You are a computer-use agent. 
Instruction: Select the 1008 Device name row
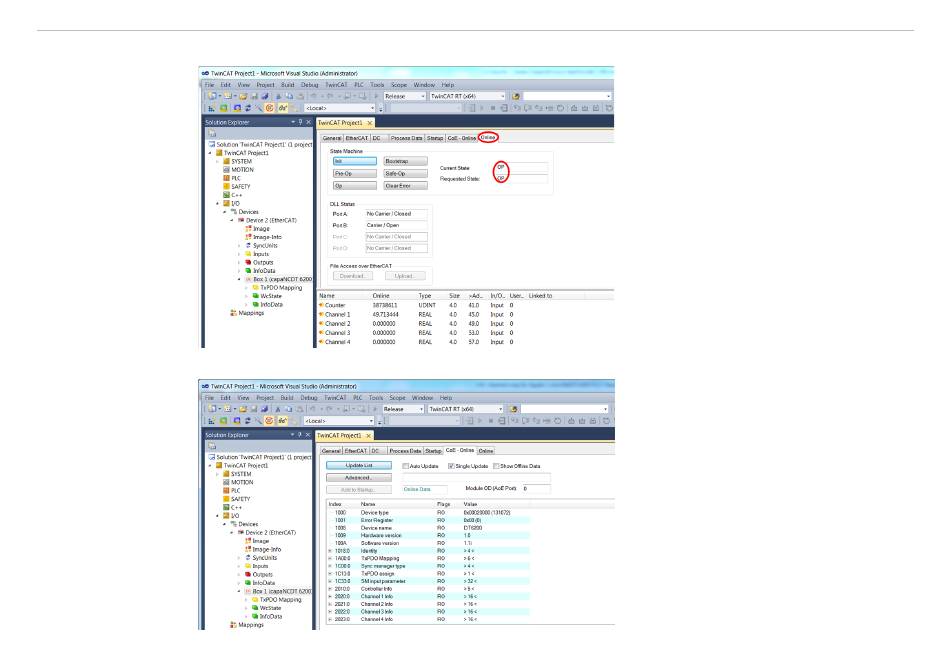pyautogui.click(x=428, y=528)
